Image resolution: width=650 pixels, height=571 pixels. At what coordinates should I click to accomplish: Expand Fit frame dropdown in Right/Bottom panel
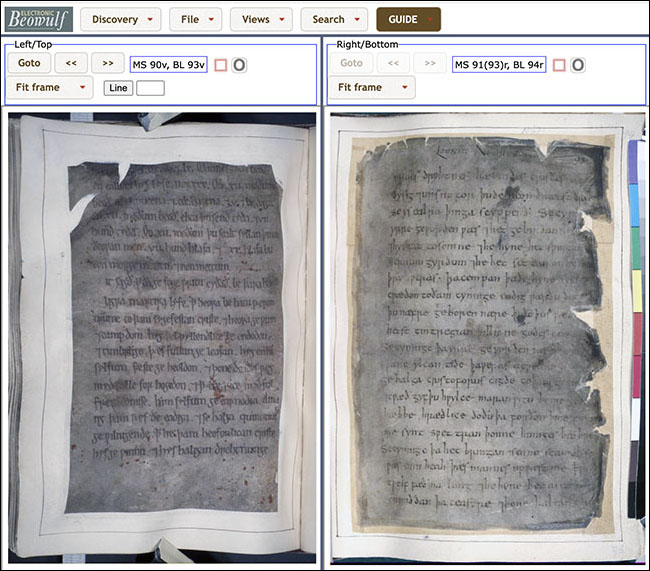click(372, 87)
